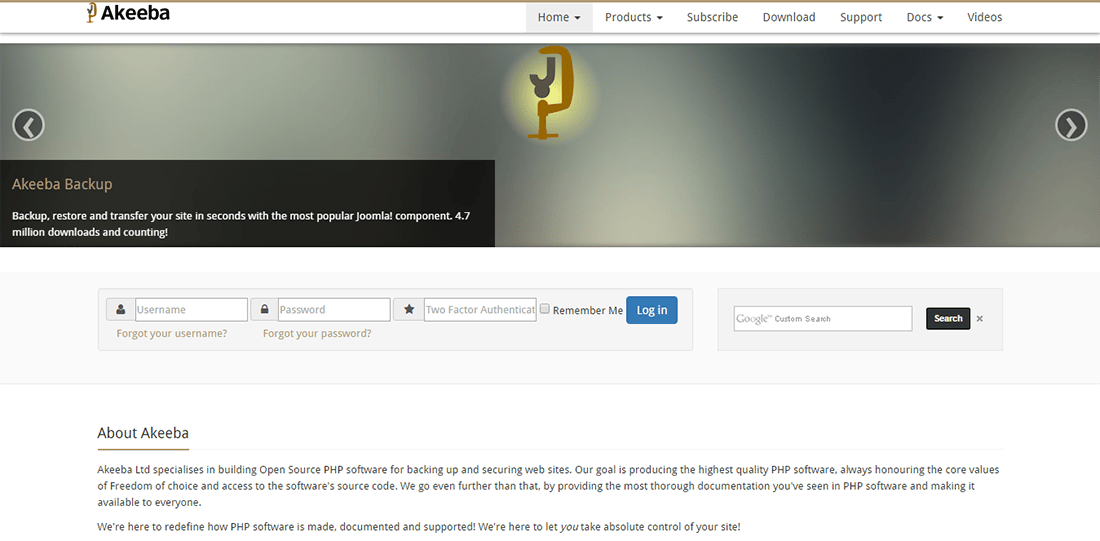Go to previous slide with left arrow
The height and width of the screenshot is (541, 1100).
29,126
